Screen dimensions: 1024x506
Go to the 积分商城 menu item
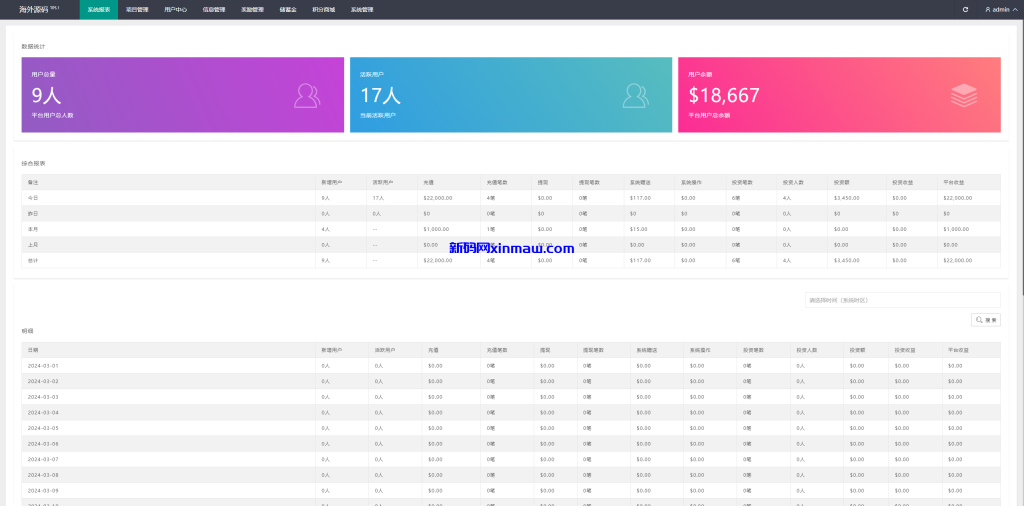click(x=324, y=9)
